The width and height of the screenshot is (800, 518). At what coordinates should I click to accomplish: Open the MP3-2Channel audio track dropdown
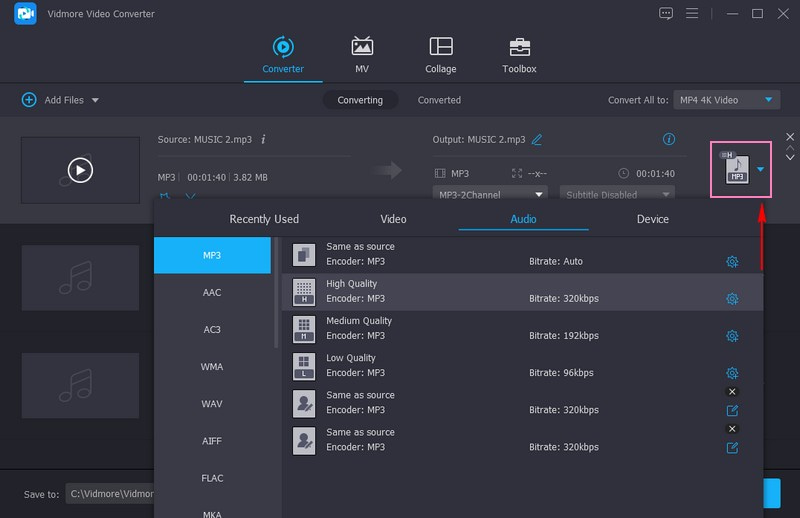pyautogui.click(x=490, y=195)
